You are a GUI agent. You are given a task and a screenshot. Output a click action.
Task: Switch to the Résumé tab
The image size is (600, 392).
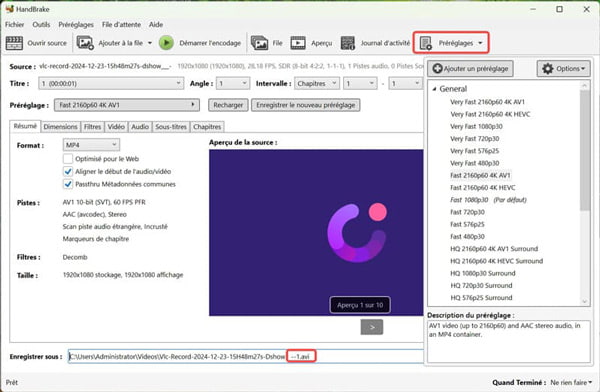pyautogui.click(x=25, y=126)
